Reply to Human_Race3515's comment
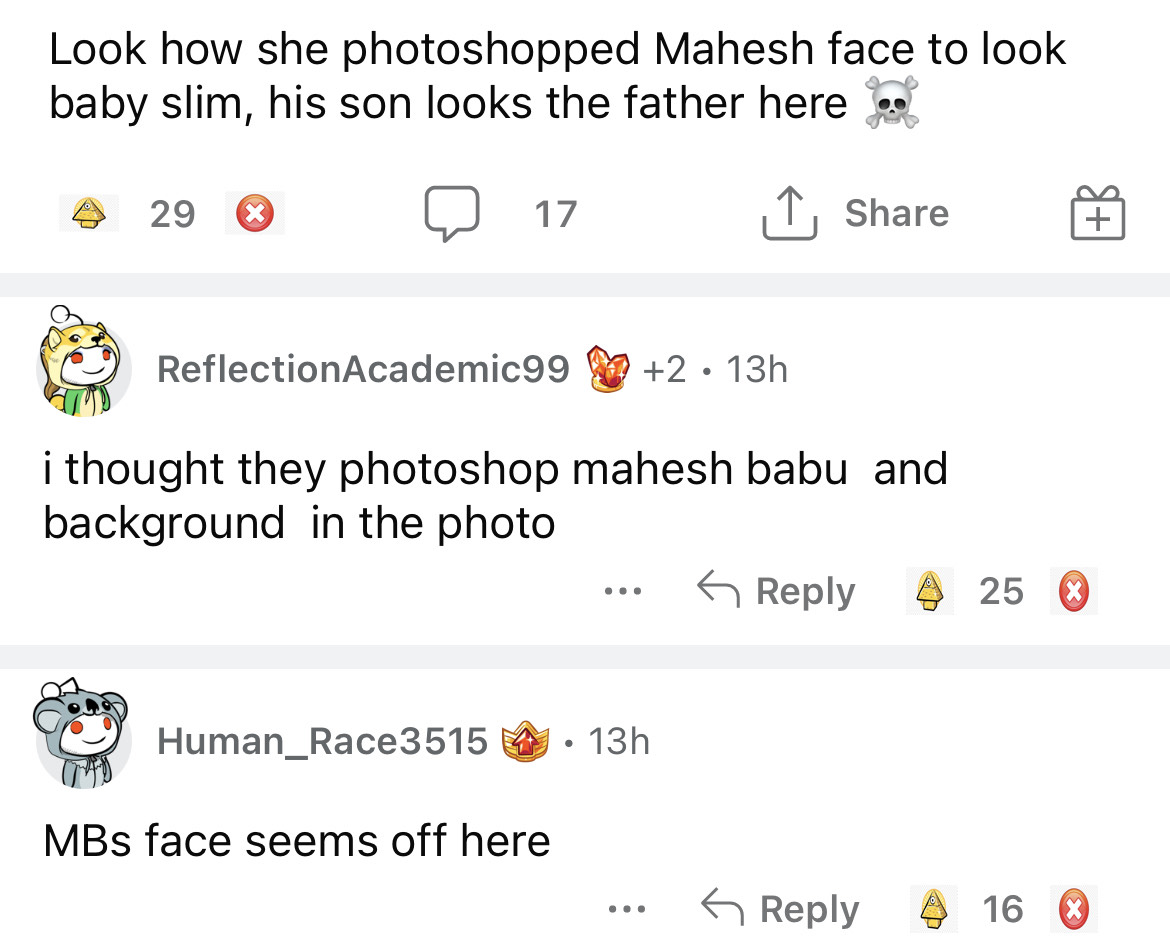The width and height of the screenshot is (1170, 941). (780, 909)
